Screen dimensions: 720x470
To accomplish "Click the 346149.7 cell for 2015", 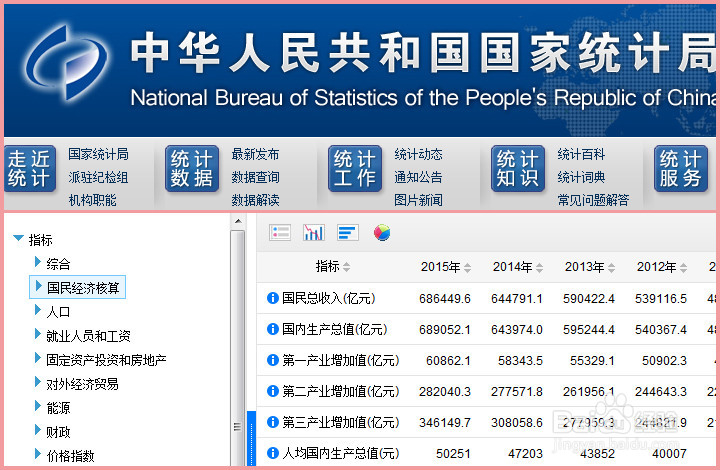I will coord(444,423).
